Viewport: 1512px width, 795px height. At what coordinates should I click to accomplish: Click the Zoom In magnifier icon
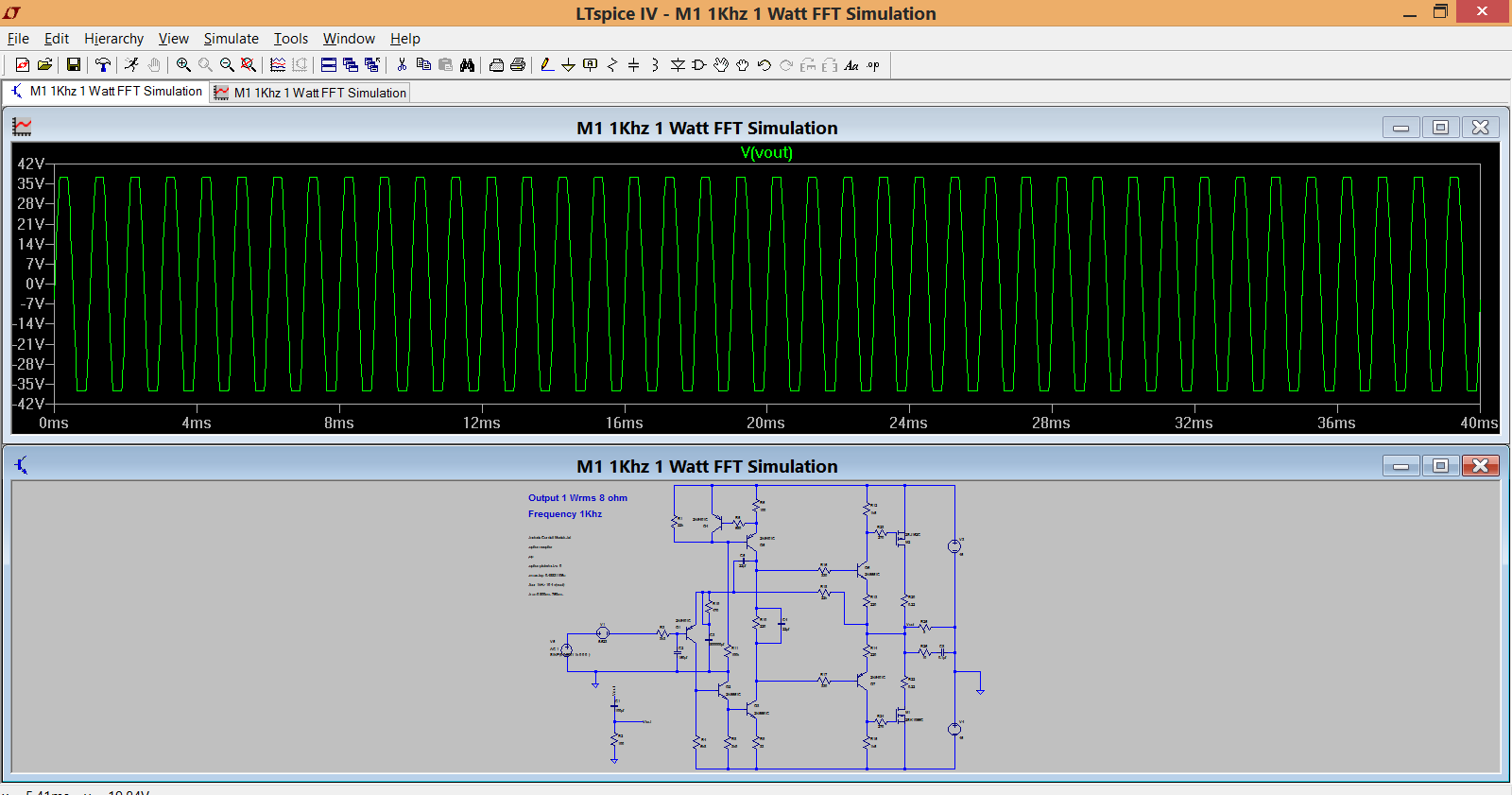tap(183, 64)
